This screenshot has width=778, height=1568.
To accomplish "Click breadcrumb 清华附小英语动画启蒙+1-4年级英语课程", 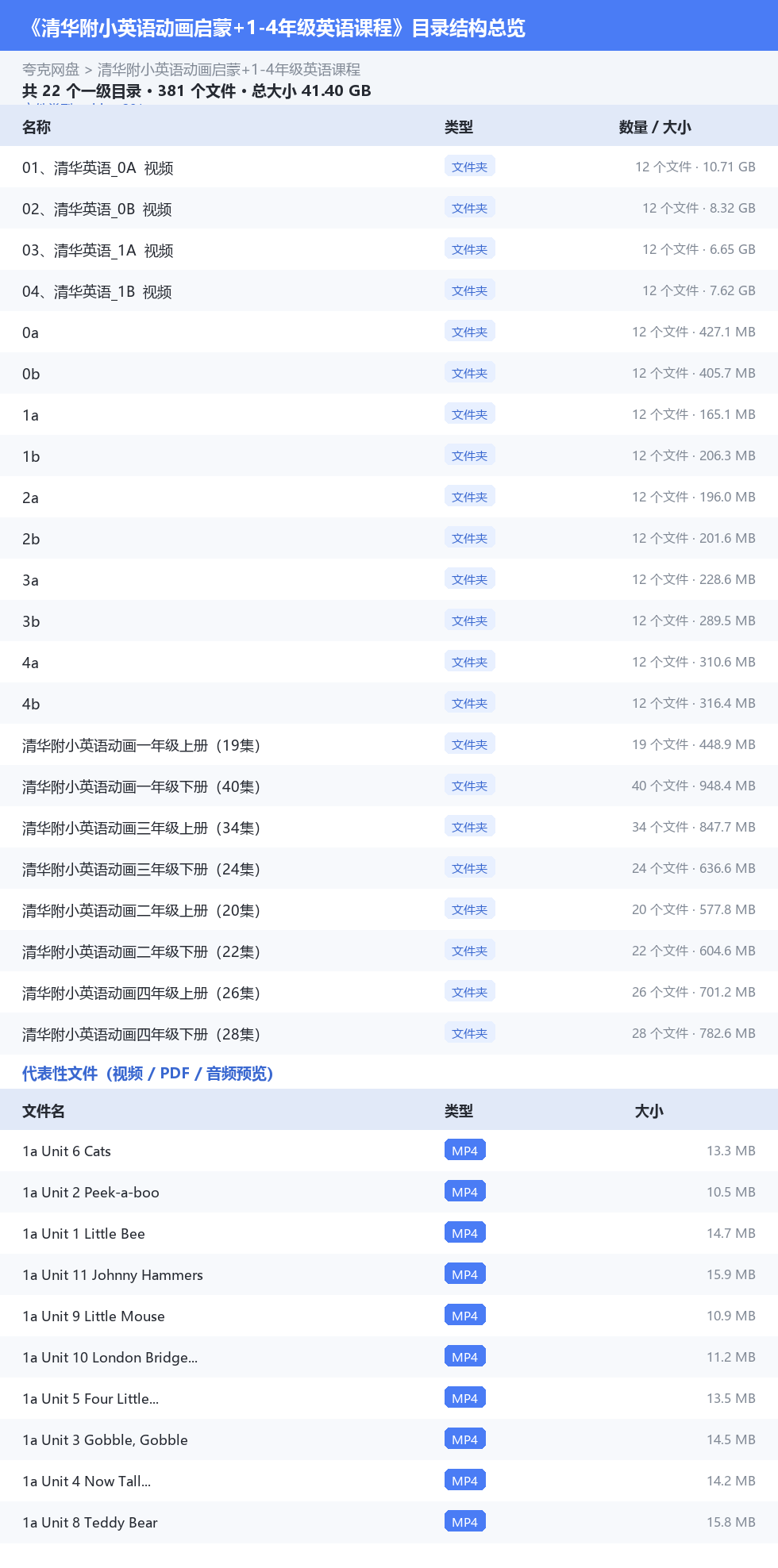I will tap(229, 69).
